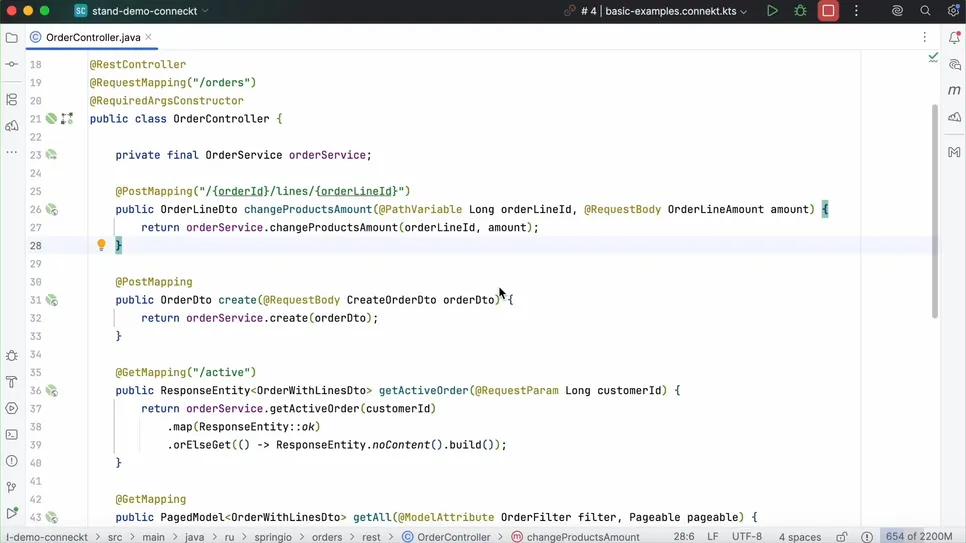Click the springio breadcrumb
The height and width of the screenshot is (543, 966).
coord(273,537)
